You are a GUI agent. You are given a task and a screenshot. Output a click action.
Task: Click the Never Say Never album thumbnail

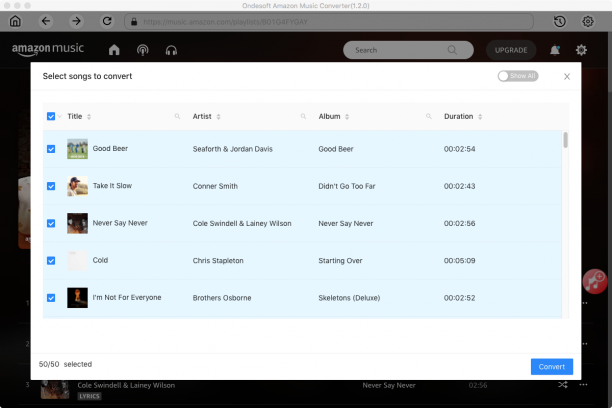tap(77, 223)
